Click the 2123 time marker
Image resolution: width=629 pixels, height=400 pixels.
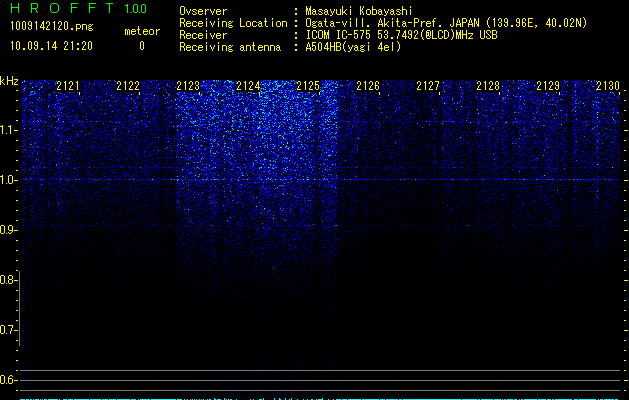[x=188, y=86]
